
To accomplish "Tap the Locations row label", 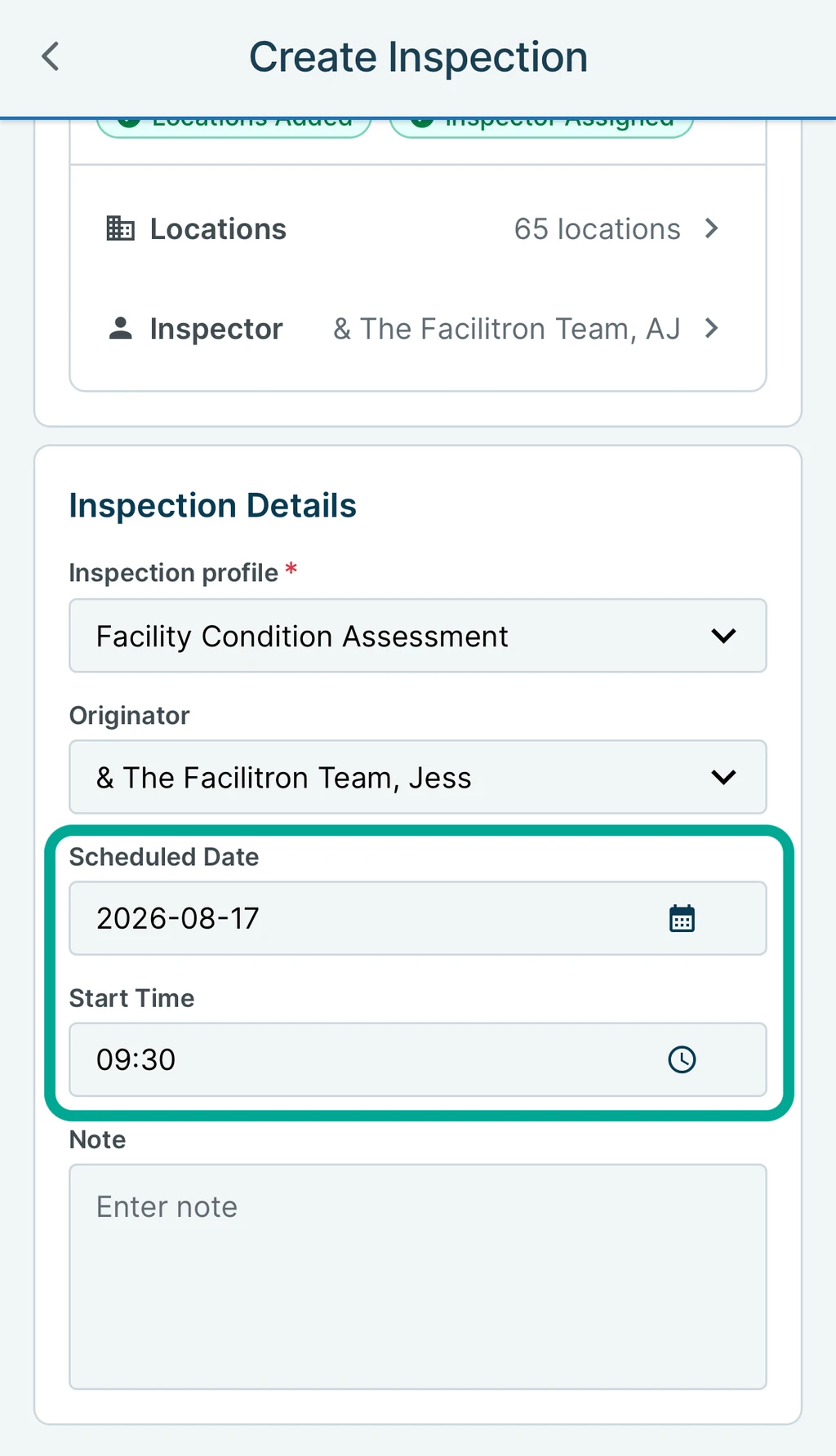I will coord(218,229).
